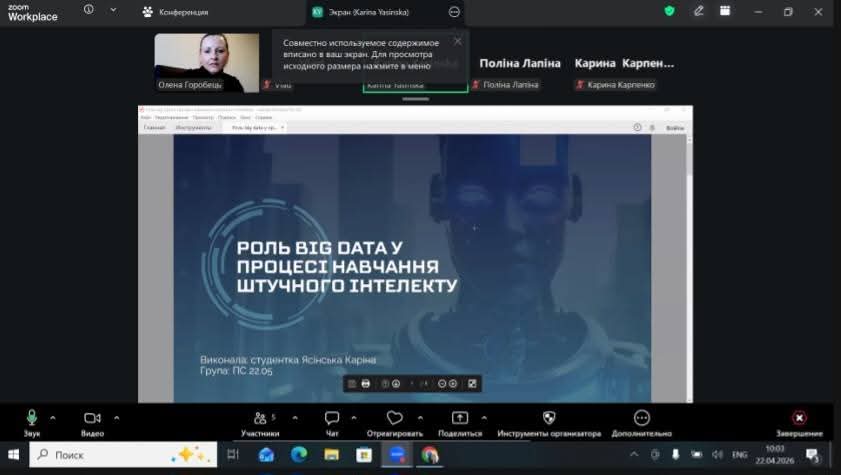The image size is (841, 475).
Task: Open the Участники participants panel
Action: tap(259, 420)
